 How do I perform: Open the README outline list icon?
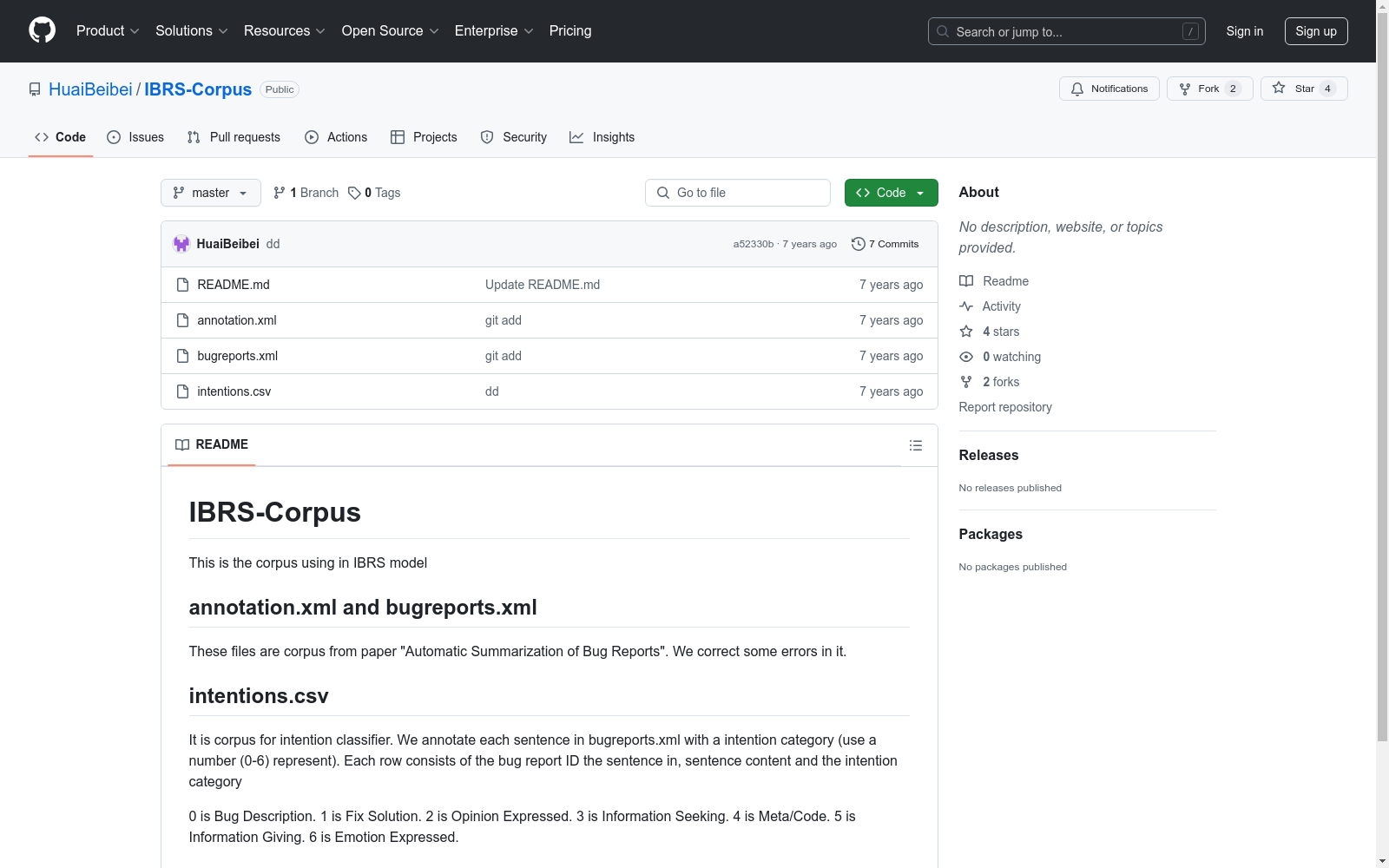coord(916,445)
